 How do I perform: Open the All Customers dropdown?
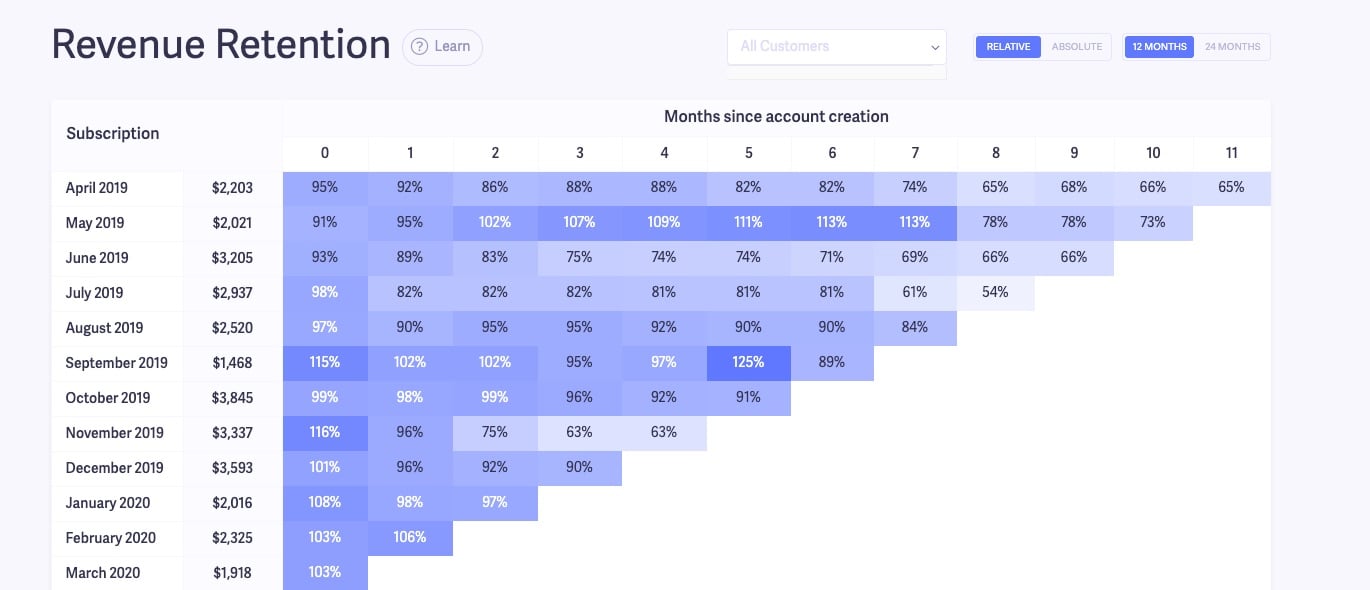(836, 46)
